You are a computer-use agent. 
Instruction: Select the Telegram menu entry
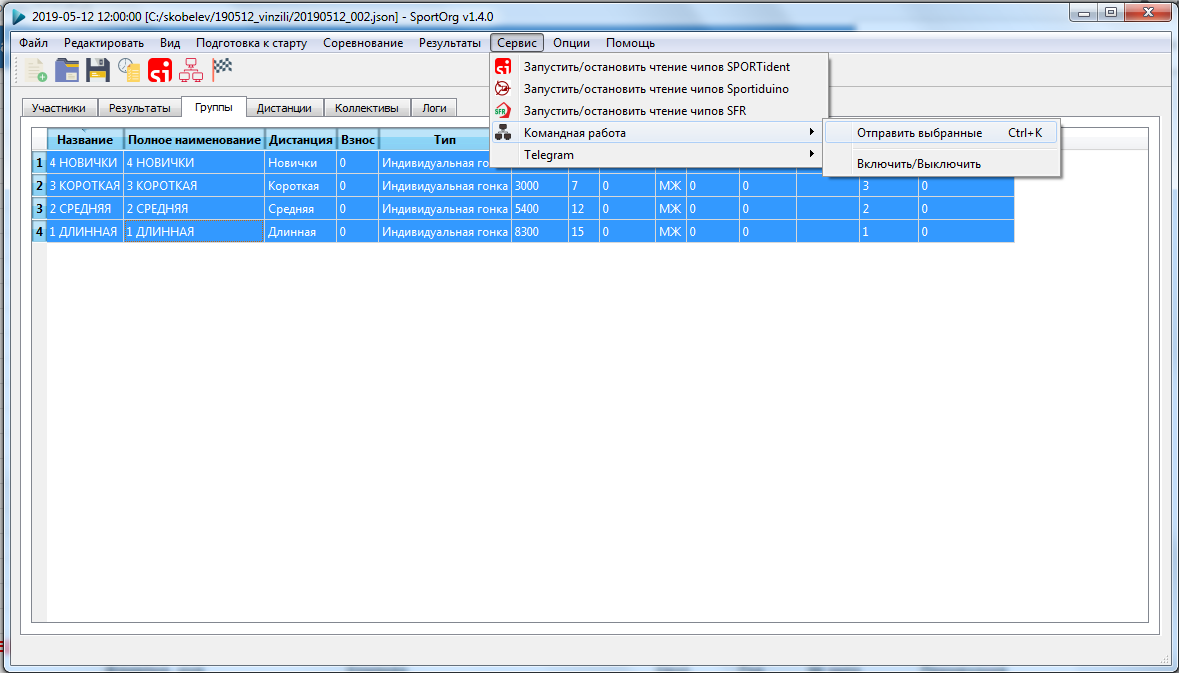(x=659, y=155)
